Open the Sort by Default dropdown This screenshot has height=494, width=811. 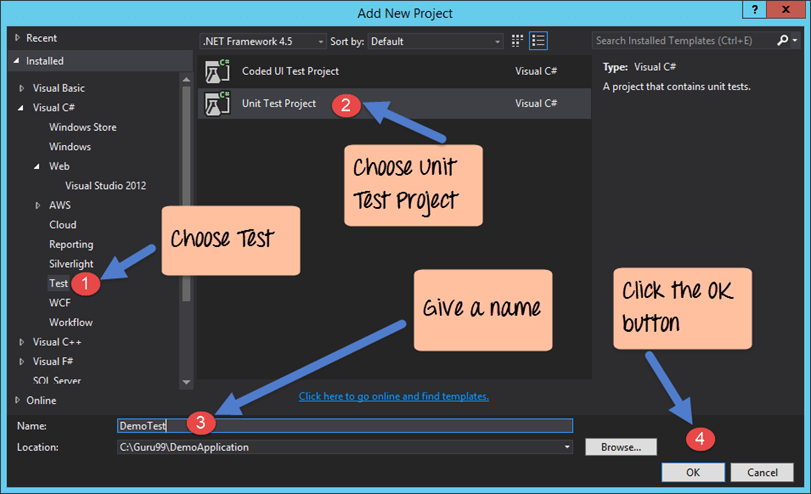[x=434, y=41]
